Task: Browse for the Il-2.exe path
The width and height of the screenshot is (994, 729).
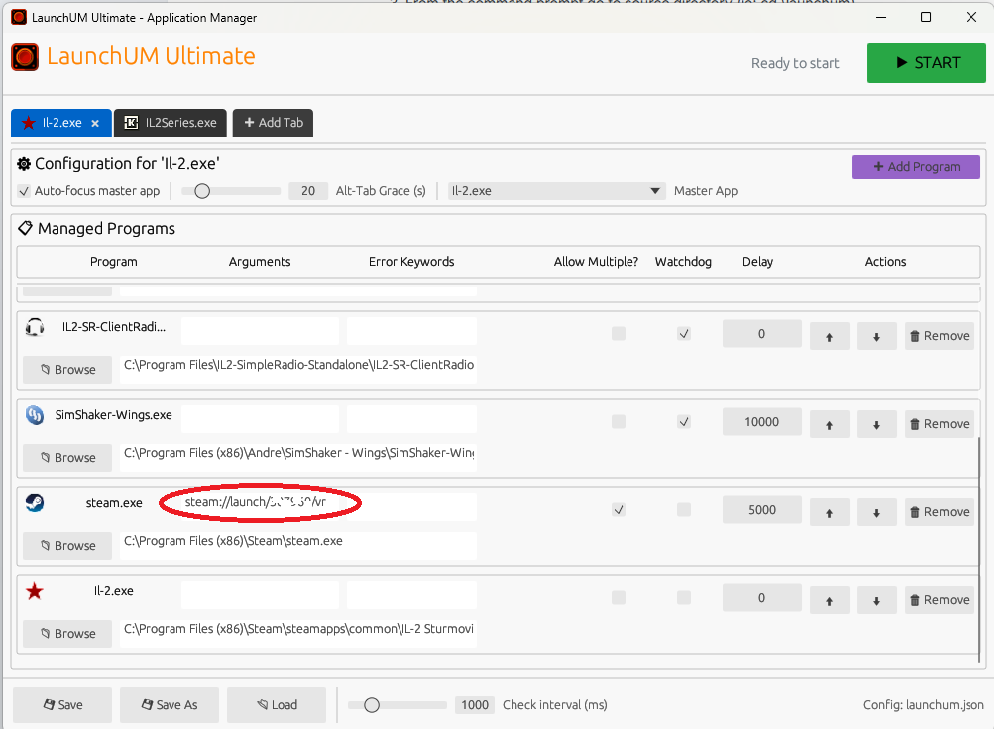Action: (67, 634)
